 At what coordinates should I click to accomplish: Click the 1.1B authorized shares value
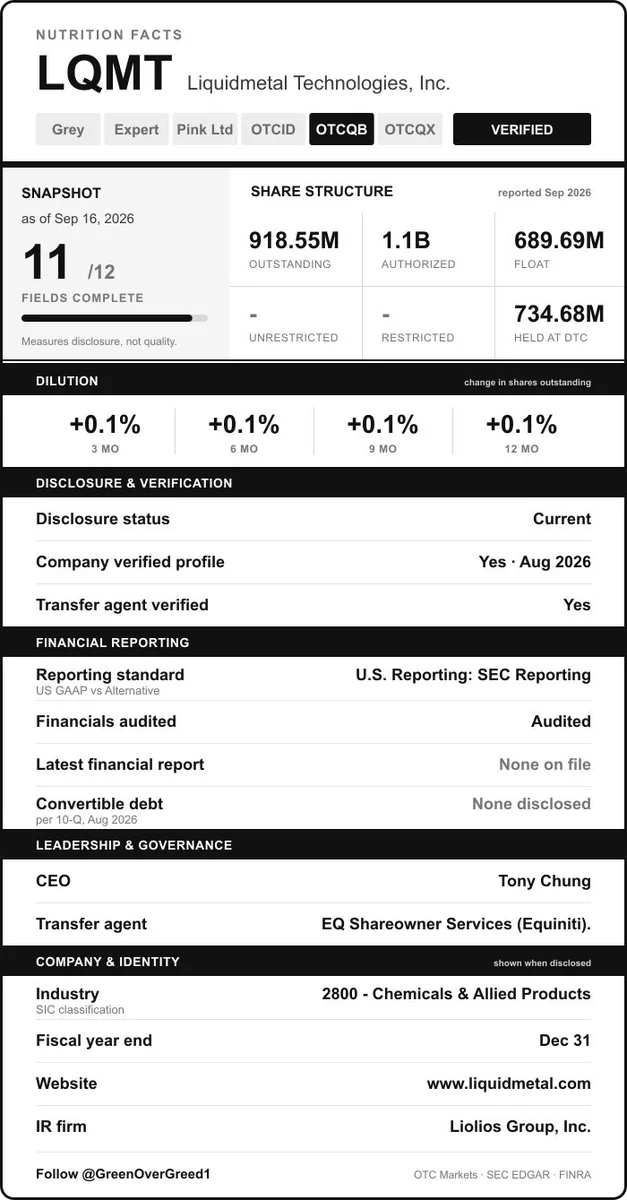(406, 240)
